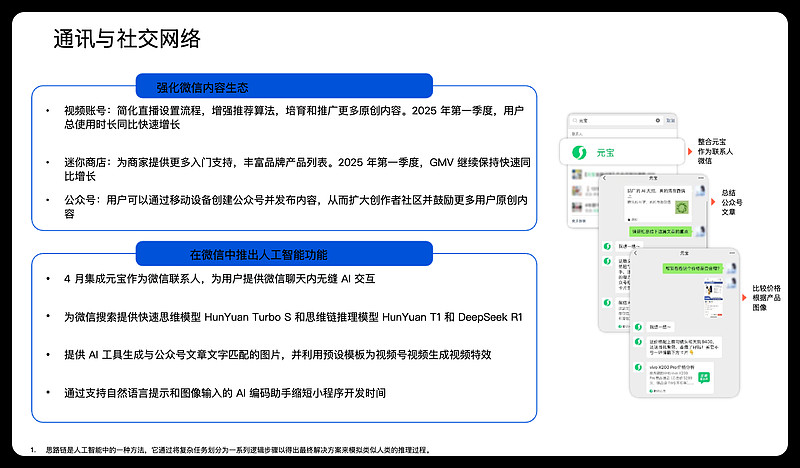The width and height of the screenshot is (800, 468).
Task: Click bullet about 4 月集成元宝作为微信联系人
Action: point(219,279)
